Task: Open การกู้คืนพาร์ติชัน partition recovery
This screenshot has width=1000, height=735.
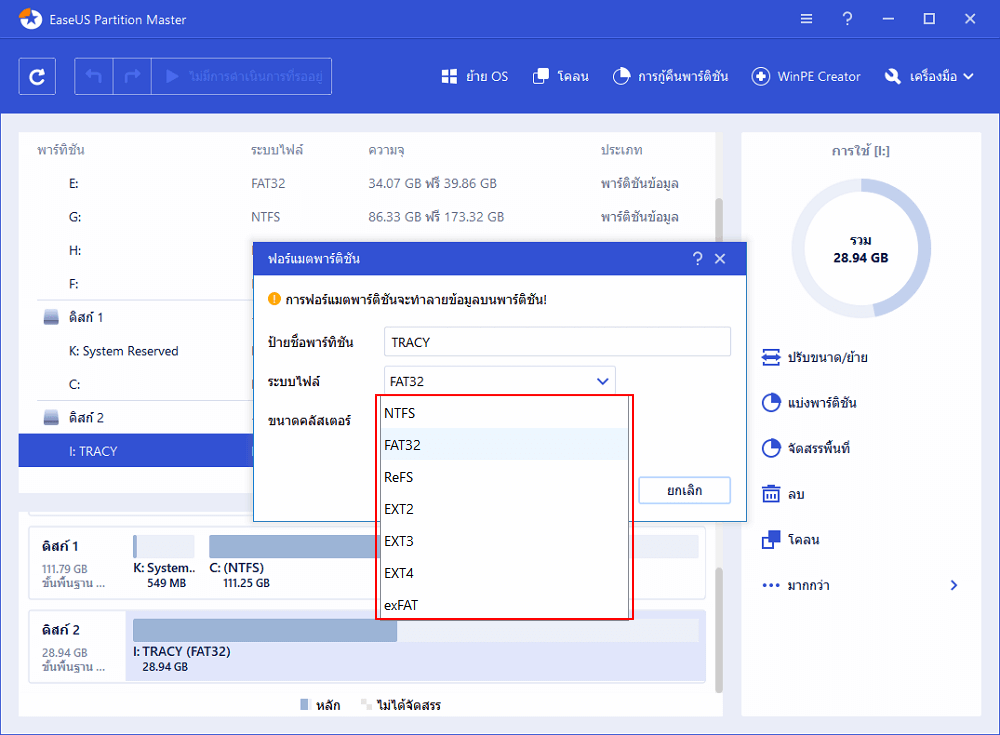Action: pyautogui.click(x=670, y=77)
